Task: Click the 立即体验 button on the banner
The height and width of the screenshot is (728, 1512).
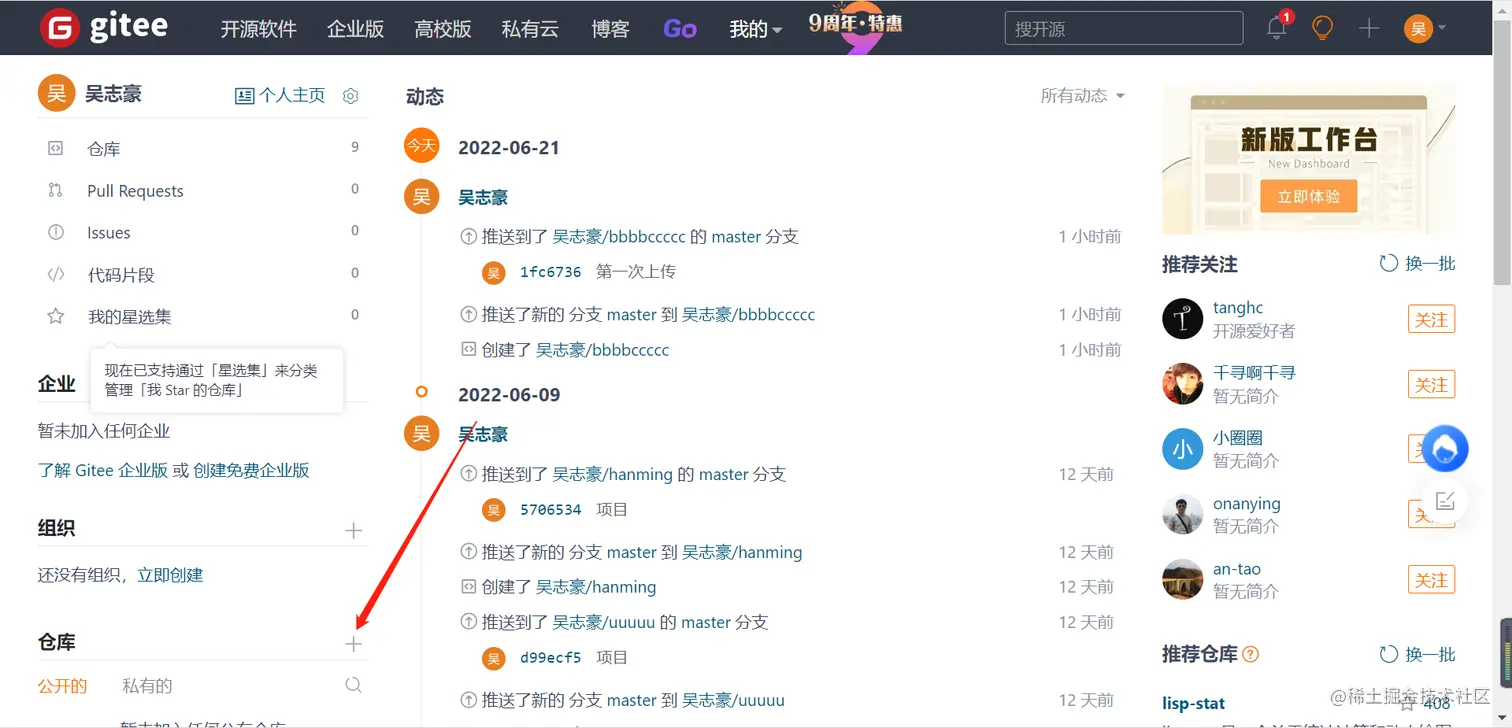Action: [x=1308, y=196]
